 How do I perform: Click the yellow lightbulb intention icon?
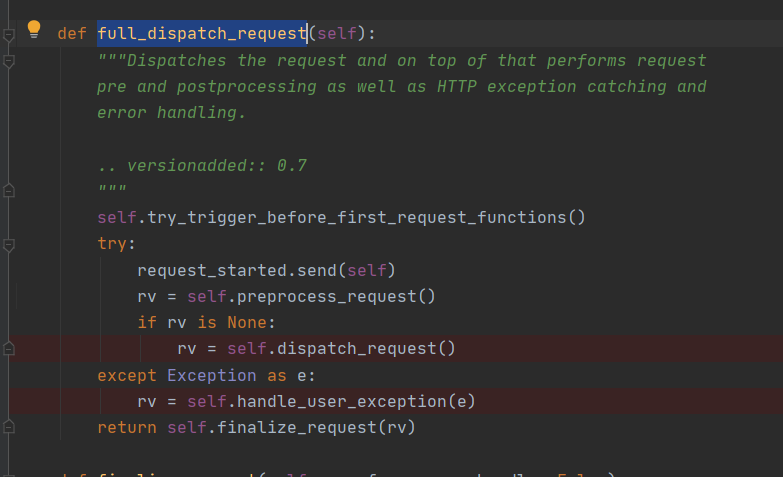[33, 29]
